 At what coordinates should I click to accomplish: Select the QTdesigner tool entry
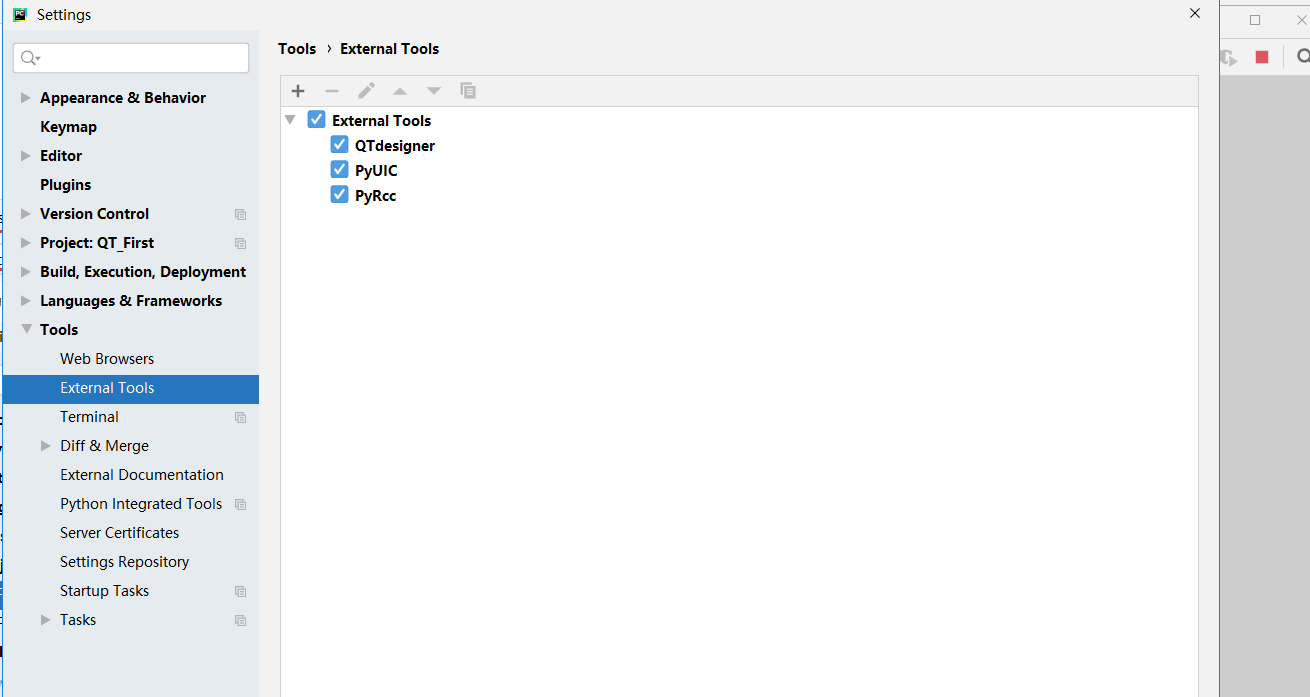[395, 146]
